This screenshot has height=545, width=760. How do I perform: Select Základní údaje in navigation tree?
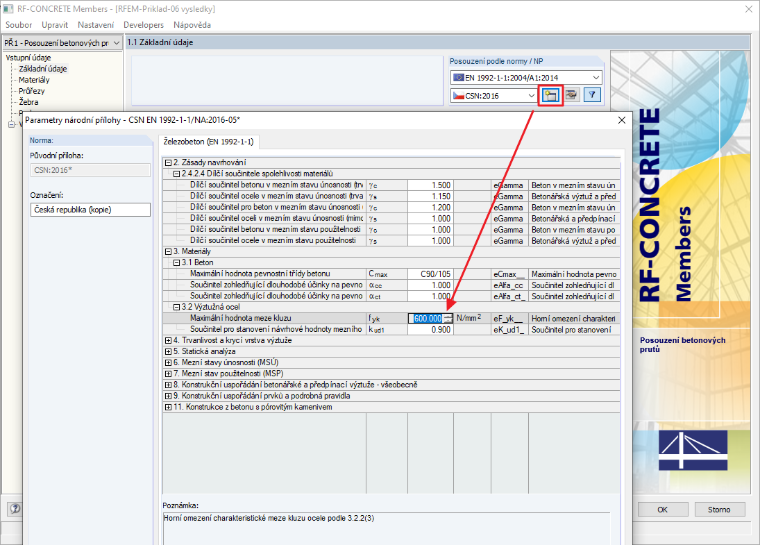click(43, 69)
